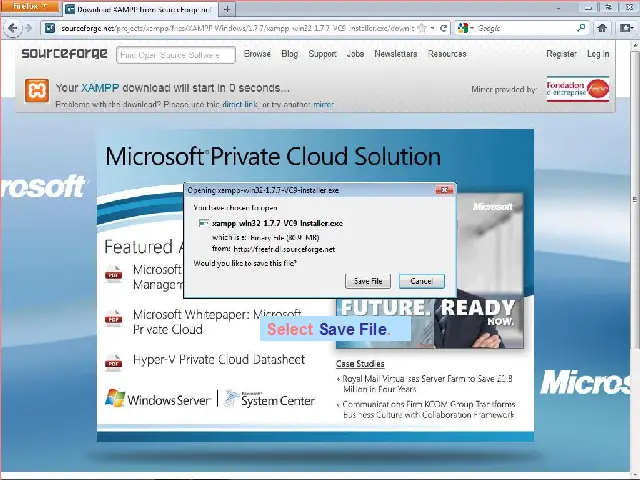
Task: Click the Save File button
Action: click(368, 281)
